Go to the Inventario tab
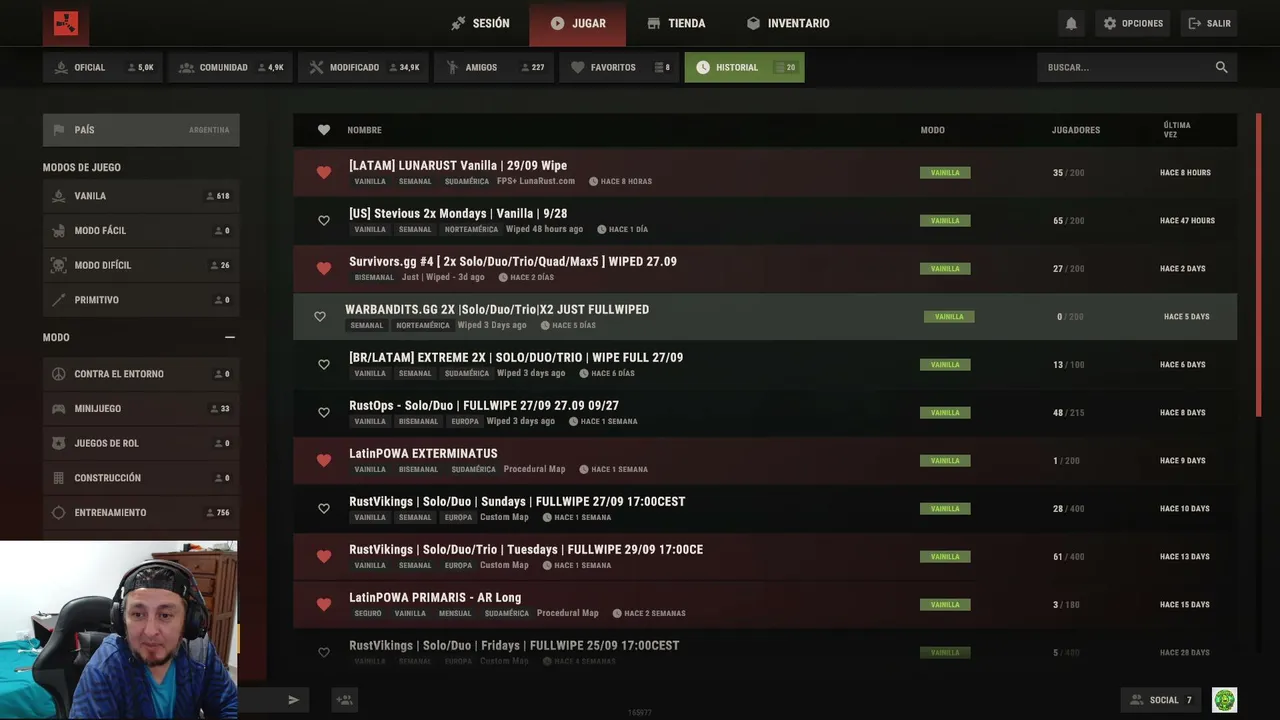This screenshot has width=1280, height=720. [788, 23]
